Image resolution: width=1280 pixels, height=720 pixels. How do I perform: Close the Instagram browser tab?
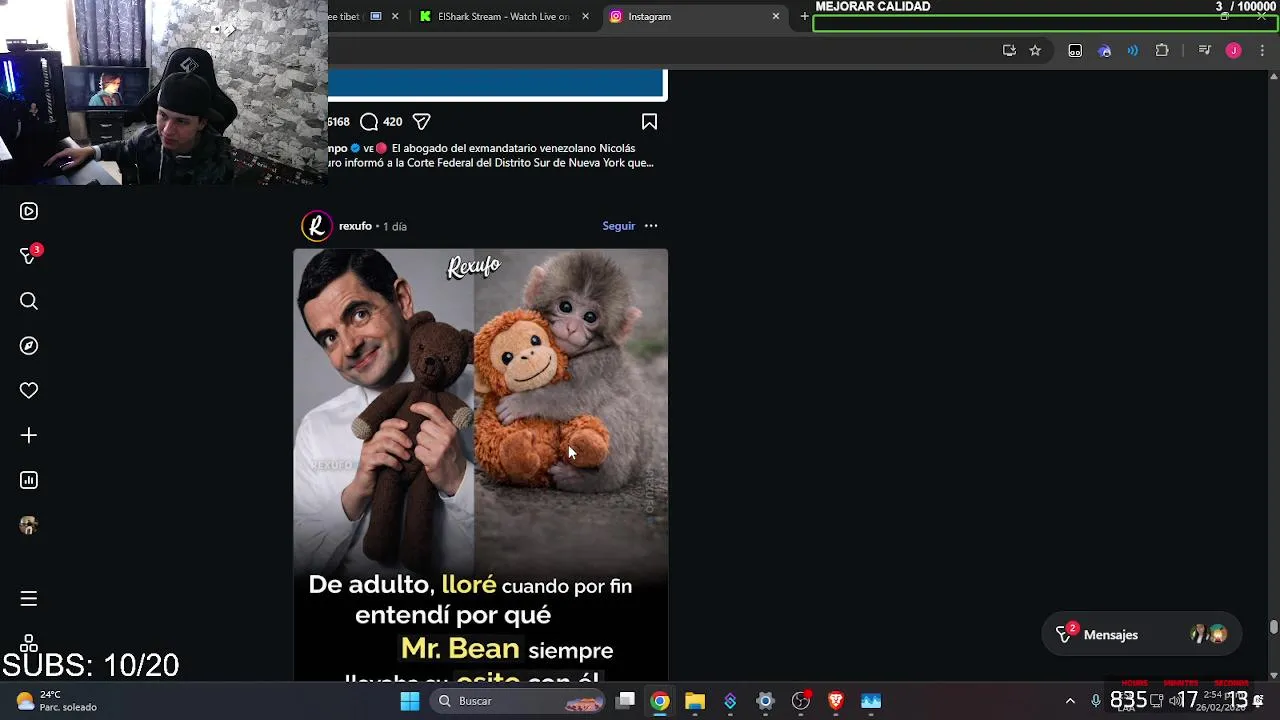click(x=775, y=16)
